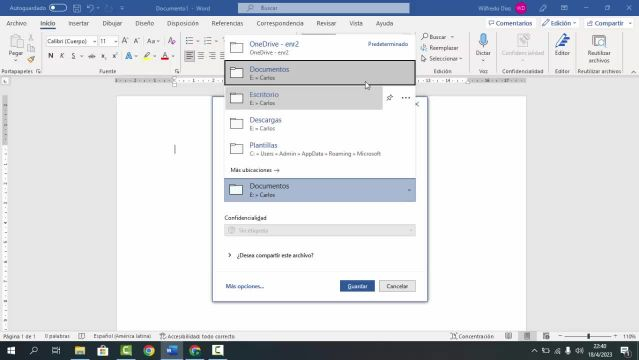This screenshot has height=360, width=639.
Task: Open the highlight color dropdown arrow
Action: click(155, 56)
